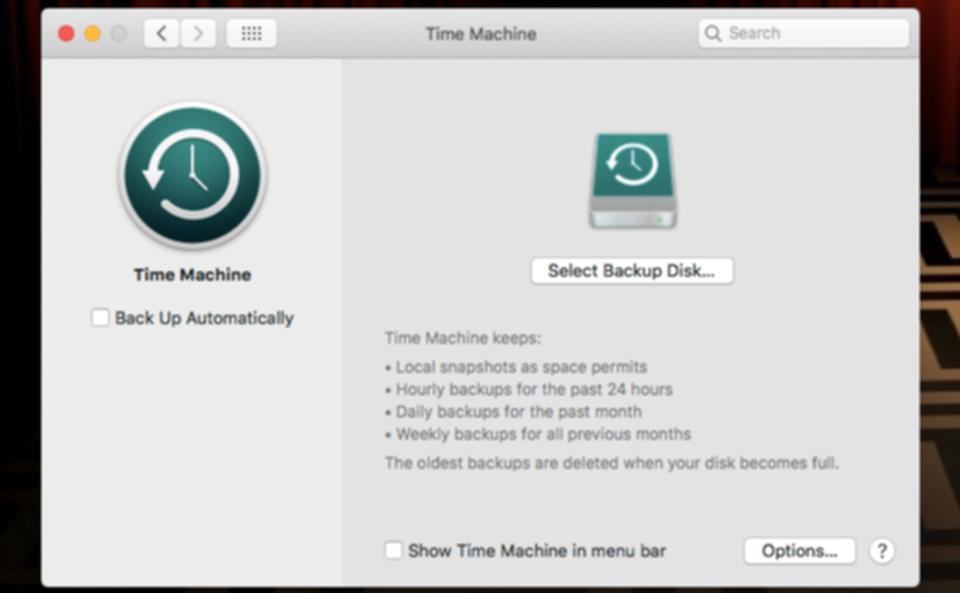
Task: Close the window with the red button
Action: point(66,33)
